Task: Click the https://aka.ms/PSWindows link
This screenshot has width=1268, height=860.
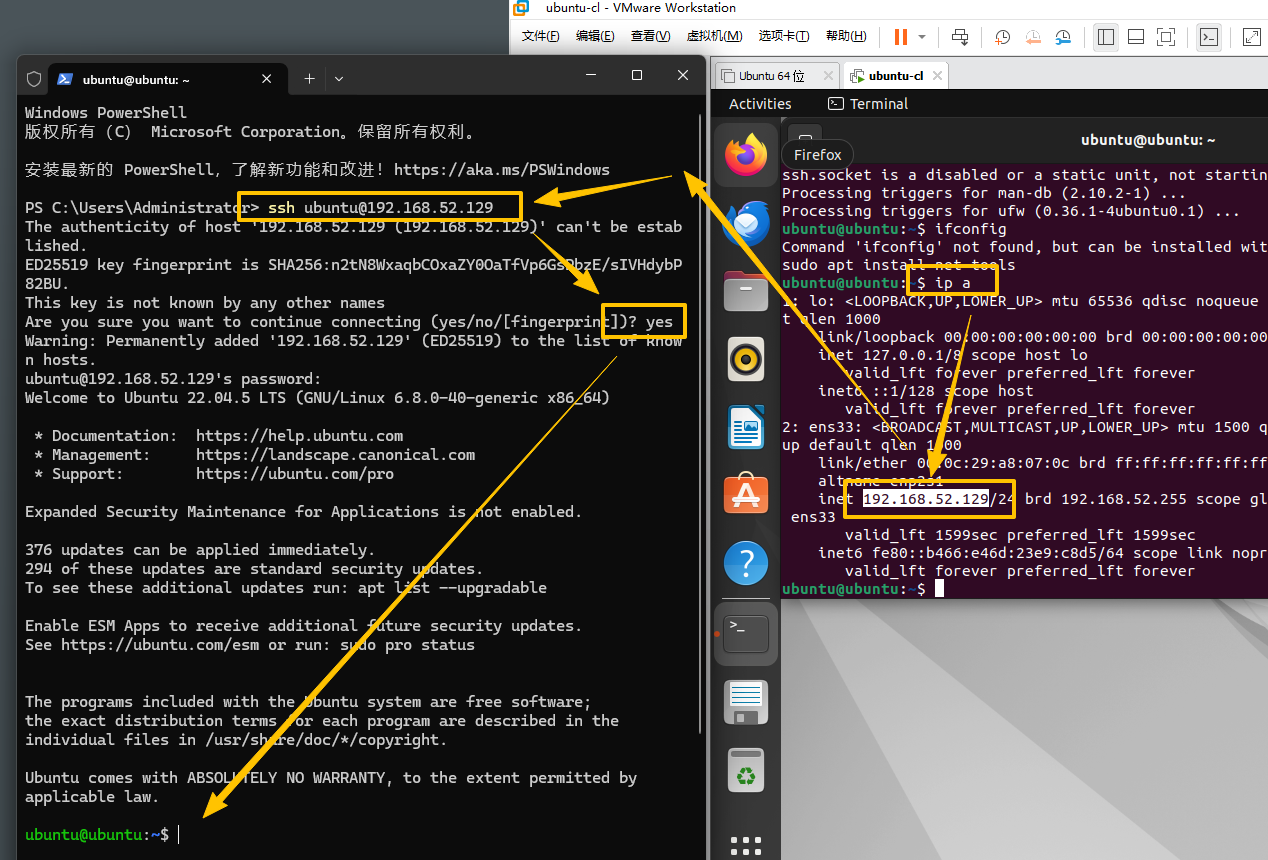Action: tap(502, 170)
